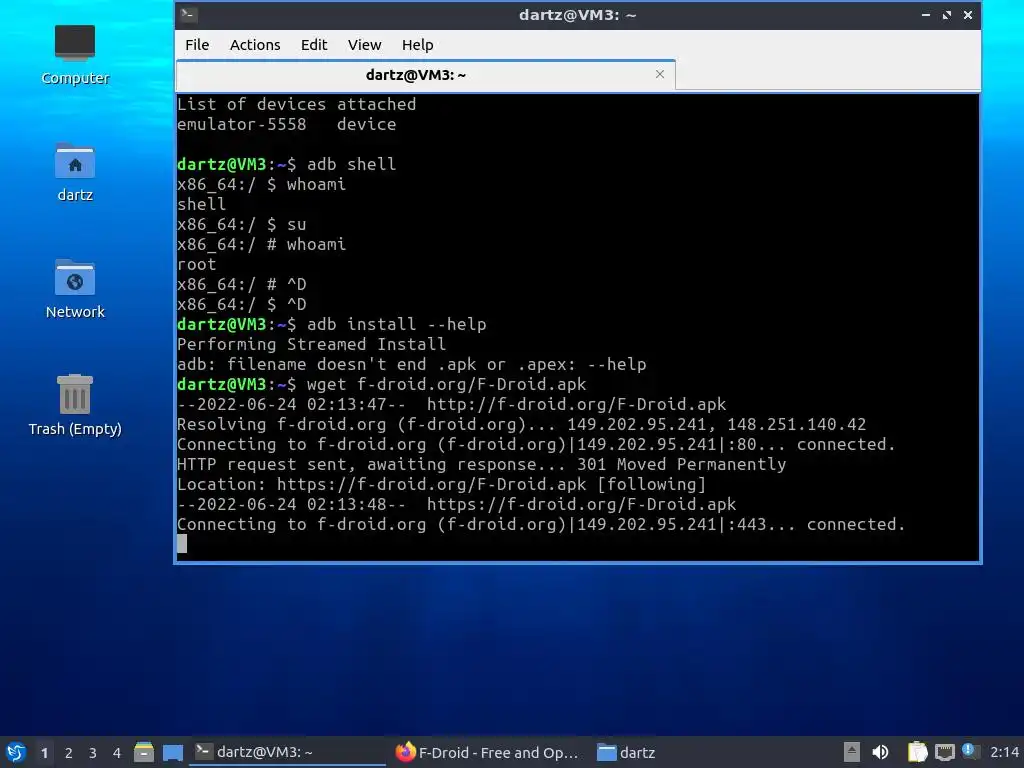This screenshot has width=1024, height=768.
Task: Click the 'emulator-5558 device' output line
Action: [x=287, y=124]
